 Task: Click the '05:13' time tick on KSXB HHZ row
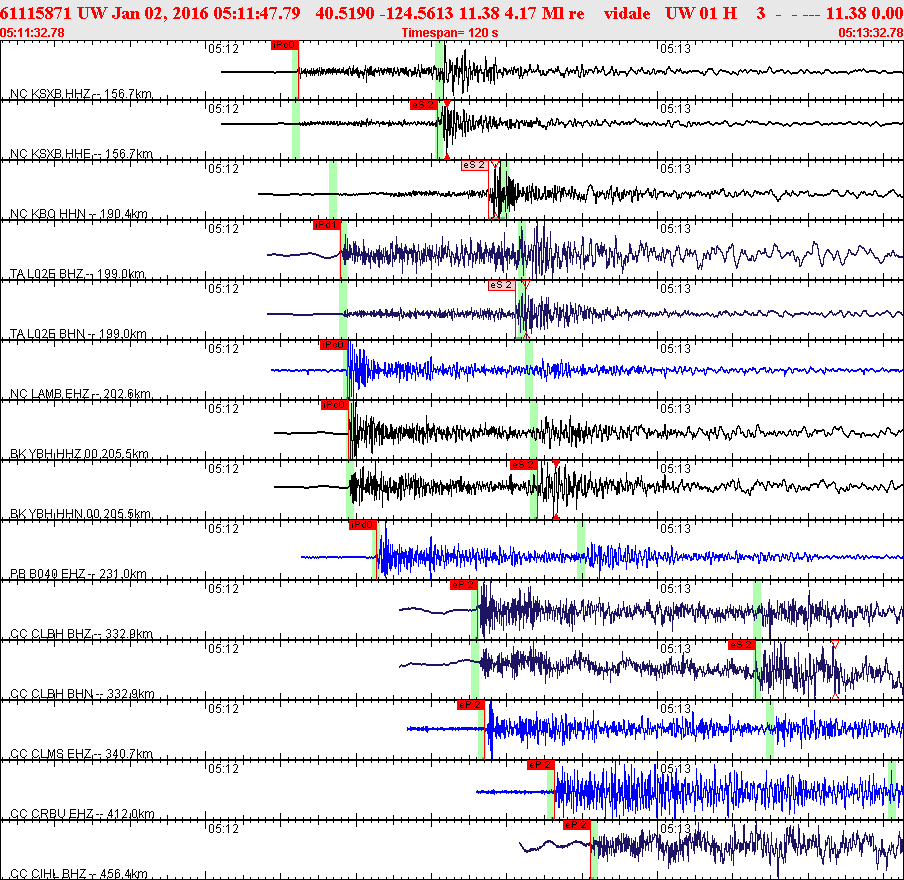675,48
